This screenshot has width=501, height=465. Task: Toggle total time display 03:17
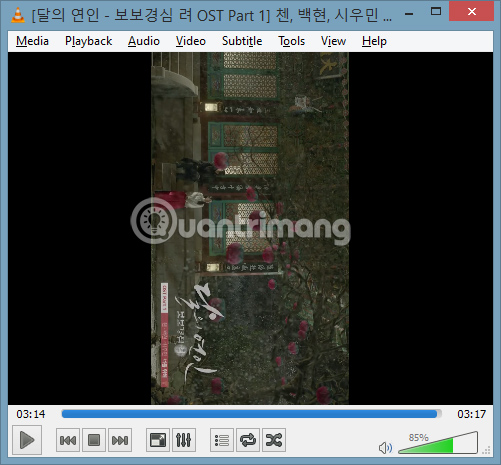[471, 414]
